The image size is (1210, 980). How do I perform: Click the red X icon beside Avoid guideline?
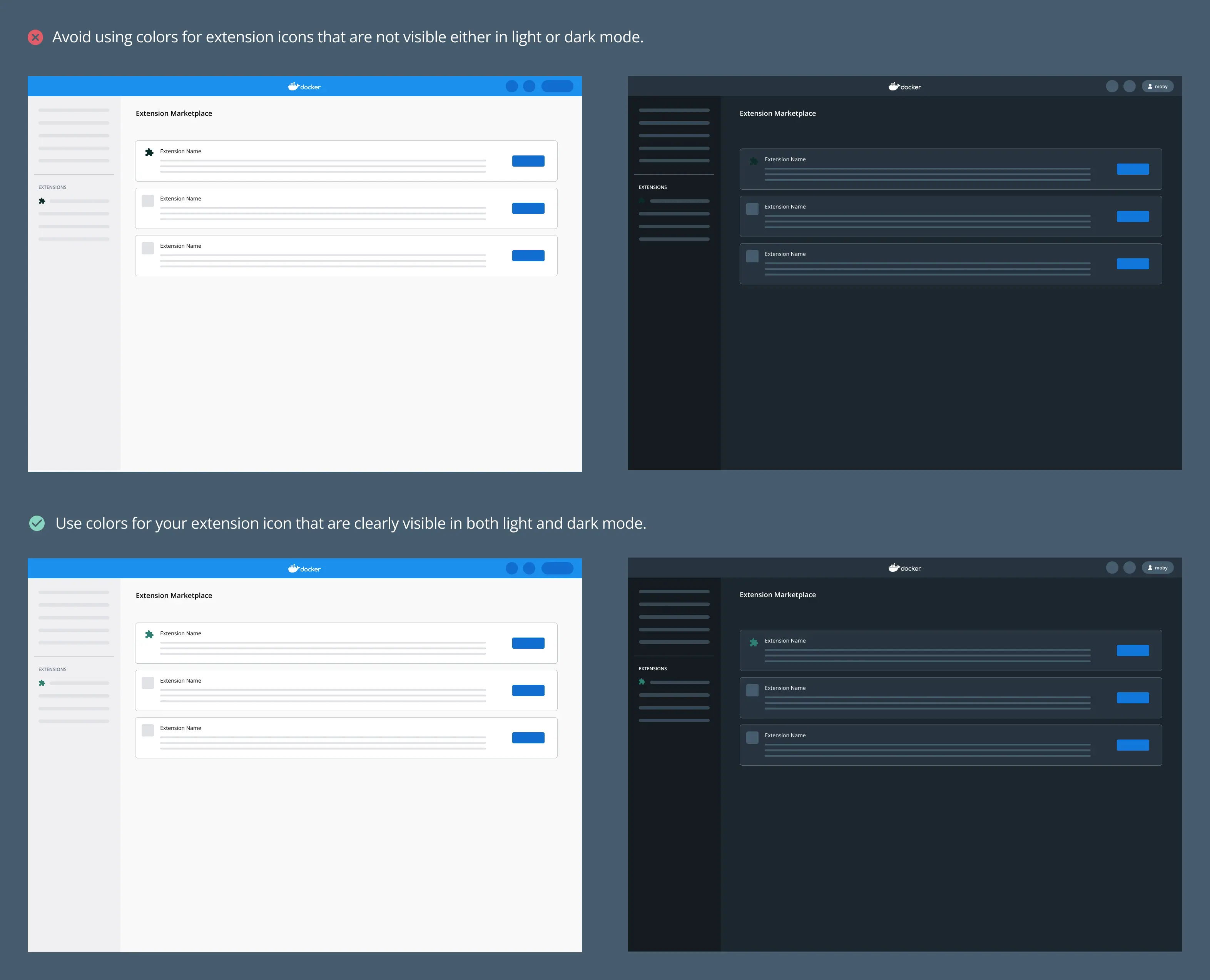tap(35, 38)
